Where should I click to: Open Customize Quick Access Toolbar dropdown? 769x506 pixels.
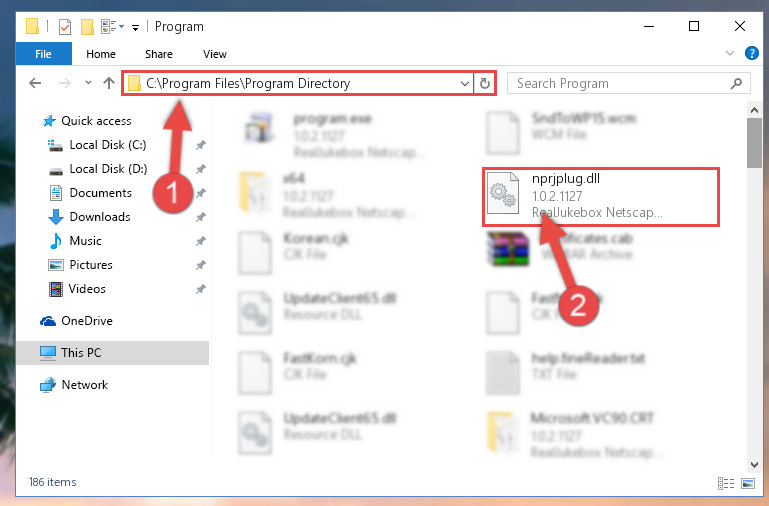point(135,27)
